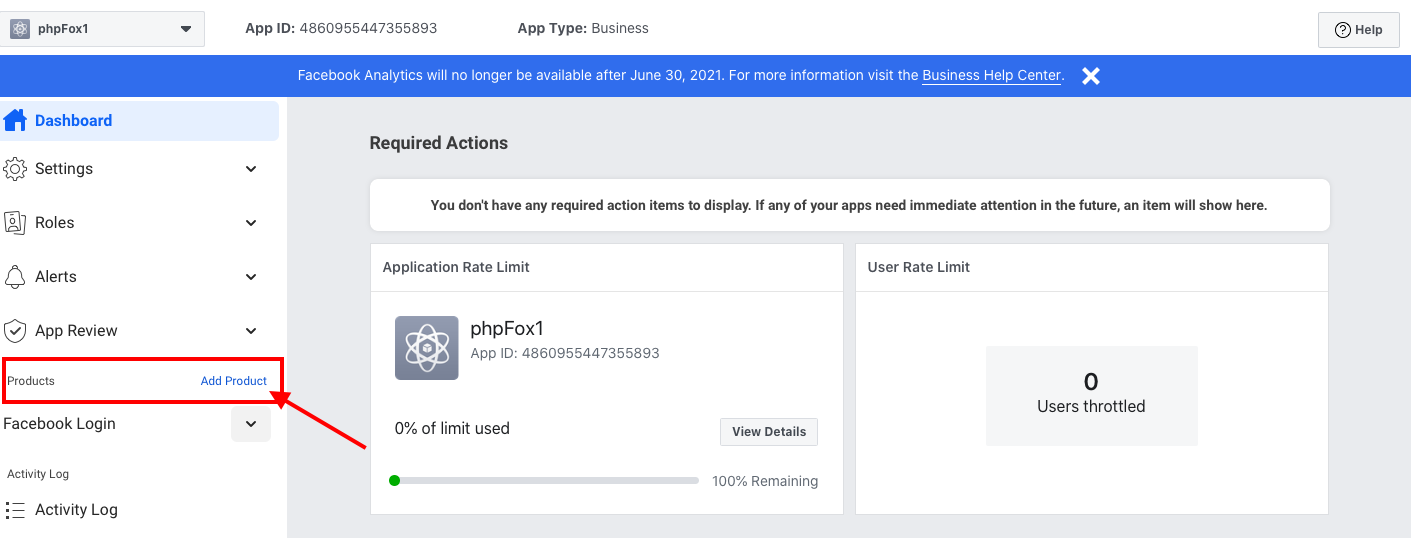Click the Dashboard home icon
Screen dimensions: 1411x538
[x=15, y=121]
